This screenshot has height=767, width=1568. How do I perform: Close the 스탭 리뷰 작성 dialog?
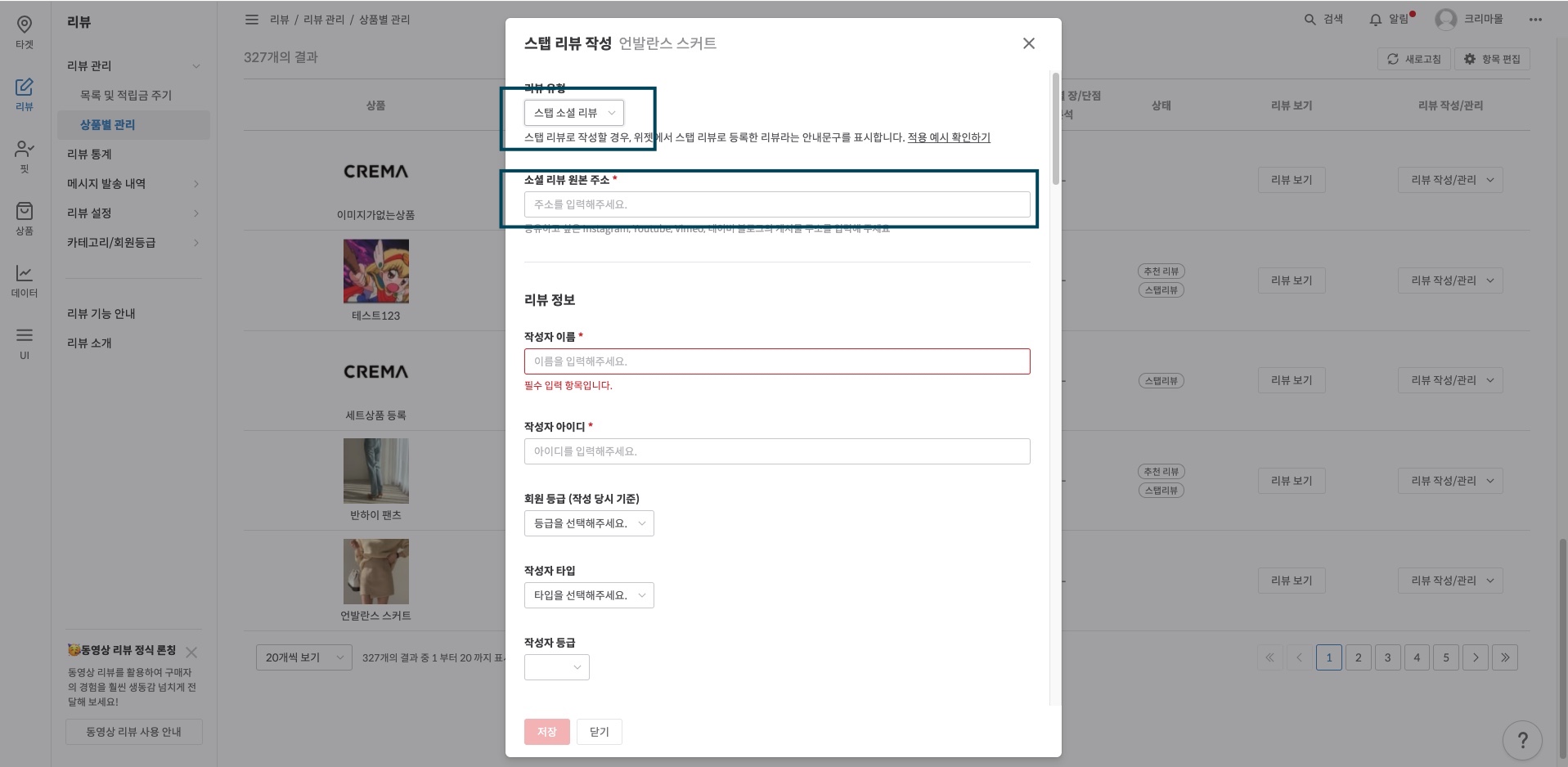tap(1028, 43)
